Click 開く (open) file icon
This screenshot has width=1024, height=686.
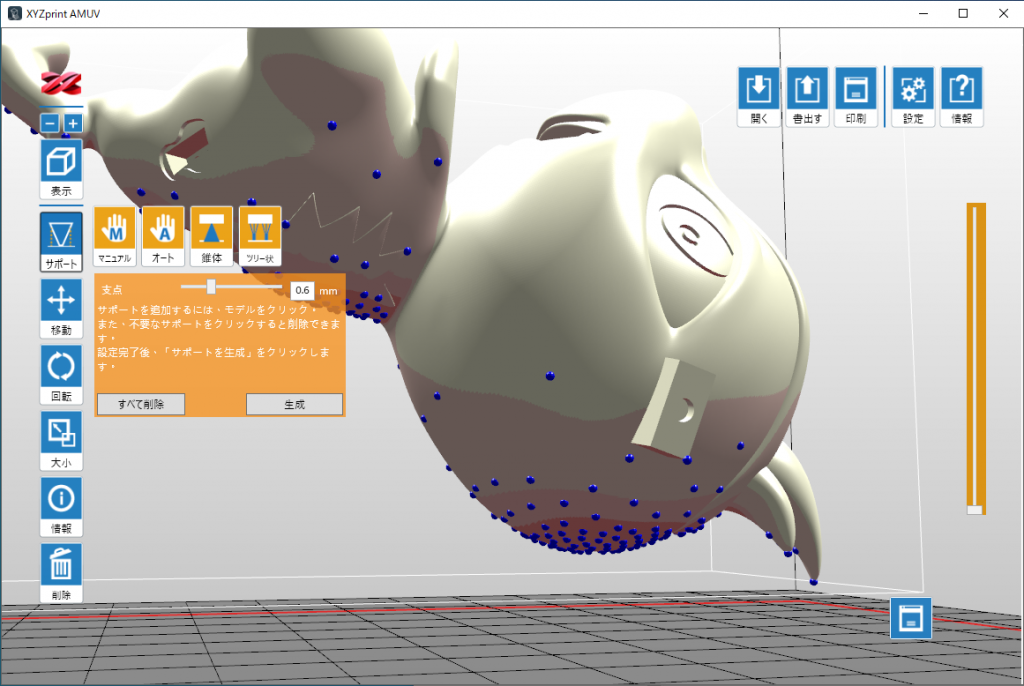(x=759, y=97)
